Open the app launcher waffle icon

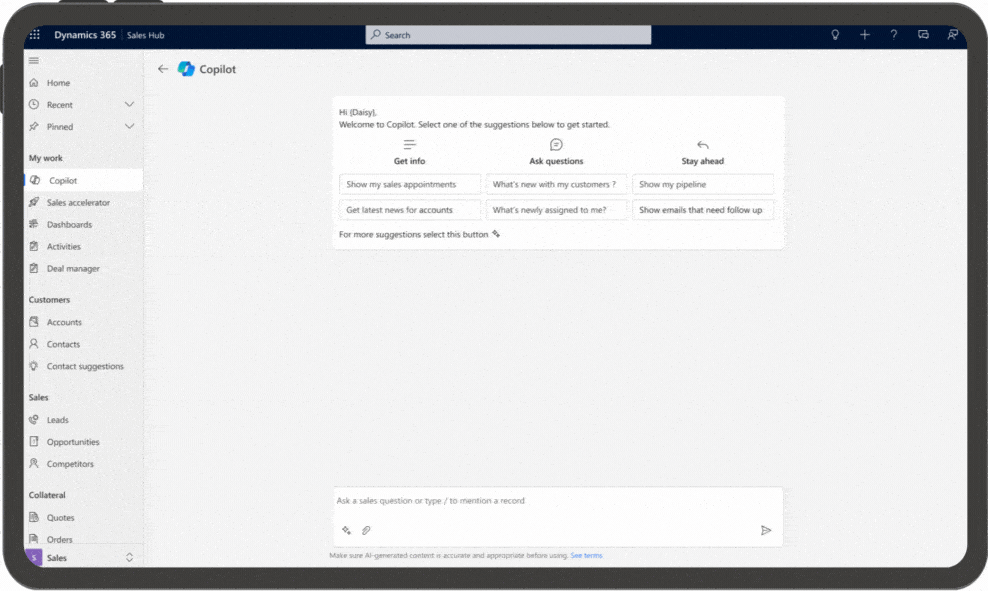(35, 35)
